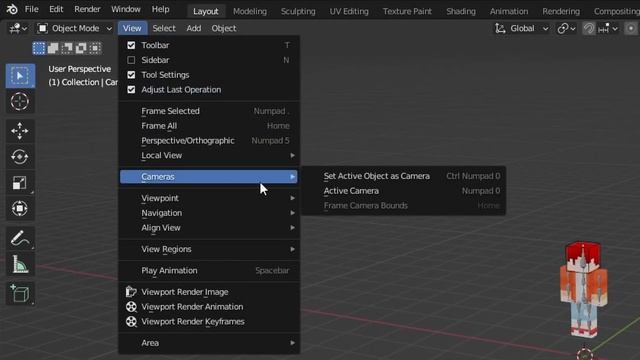Click Viewport Render Animation icon
This screenshot has width=640, height=360.
coord(131,307)
